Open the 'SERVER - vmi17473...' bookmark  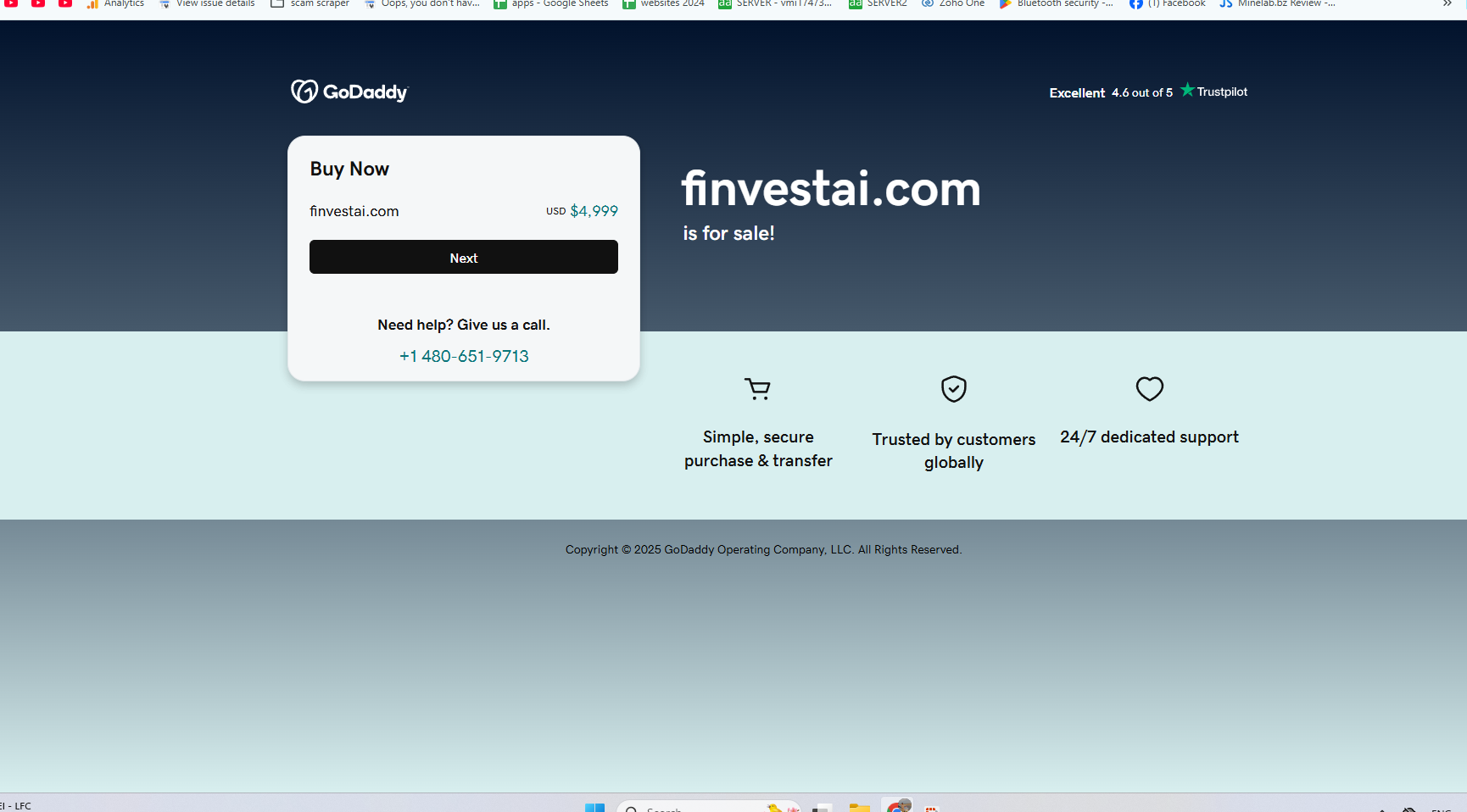coord(775,4)
